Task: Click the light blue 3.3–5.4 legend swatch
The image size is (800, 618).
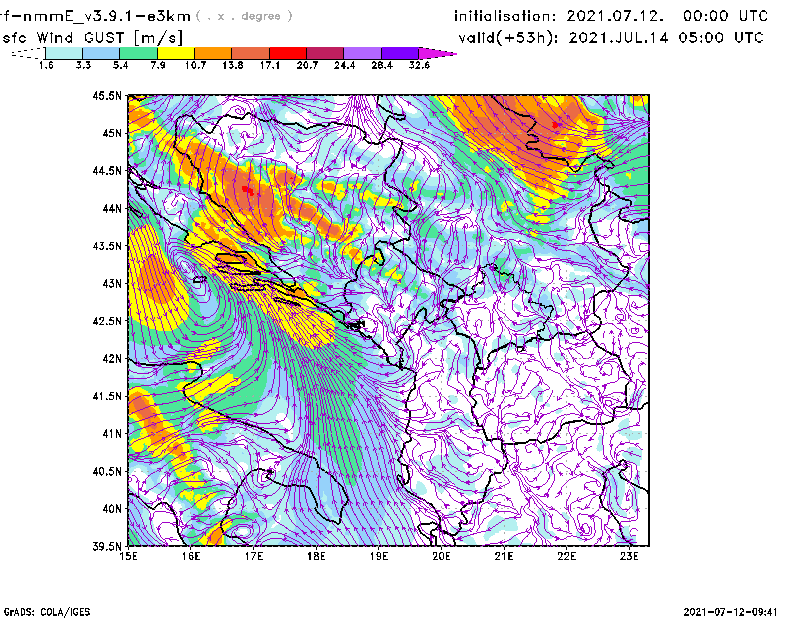Action: tap(101, 53)
